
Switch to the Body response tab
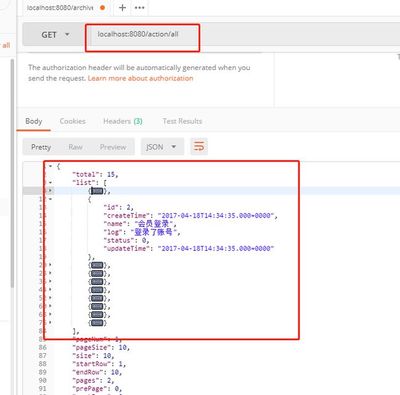pos(34,121)
